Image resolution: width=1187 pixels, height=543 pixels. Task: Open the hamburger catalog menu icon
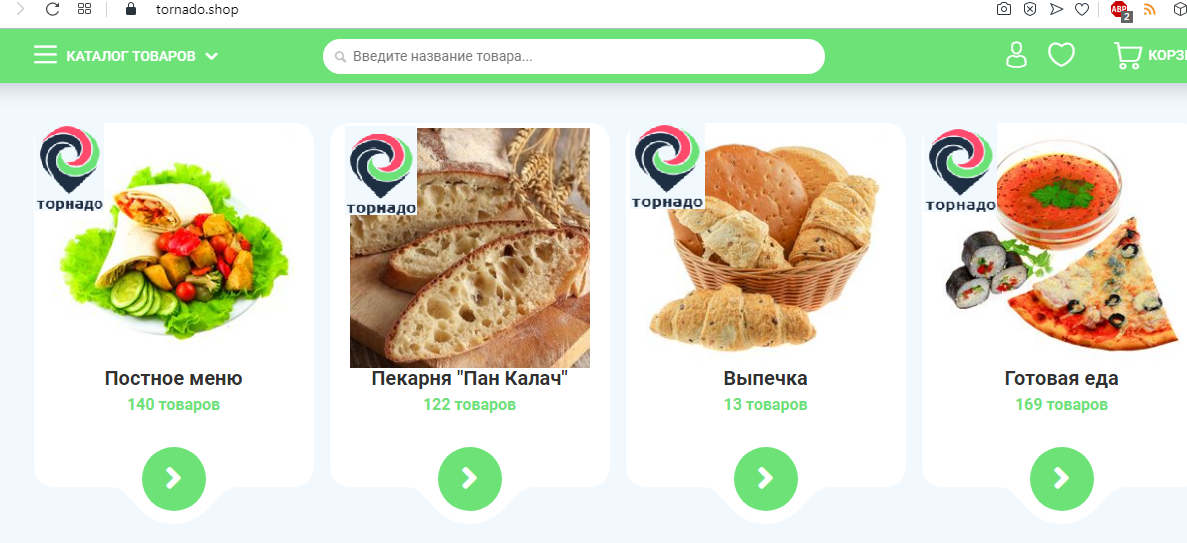45,55
